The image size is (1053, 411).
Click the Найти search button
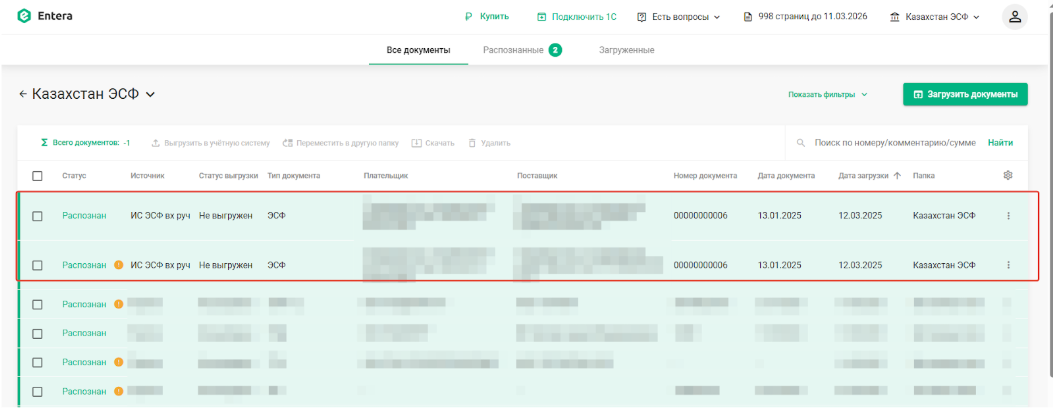tap(1000, 143)
